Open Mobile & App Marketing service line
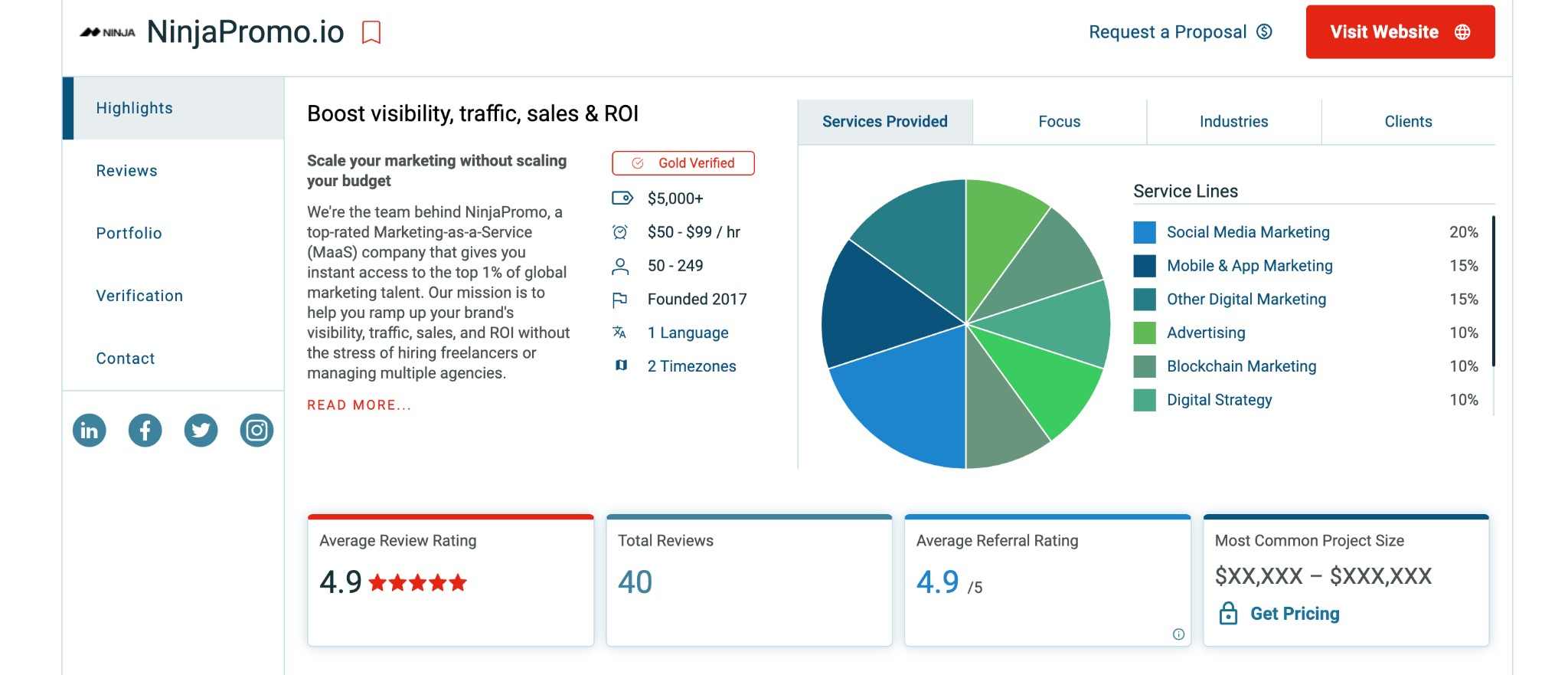The height and width of the screenshot is (675, 1568). pos(1249,266)
